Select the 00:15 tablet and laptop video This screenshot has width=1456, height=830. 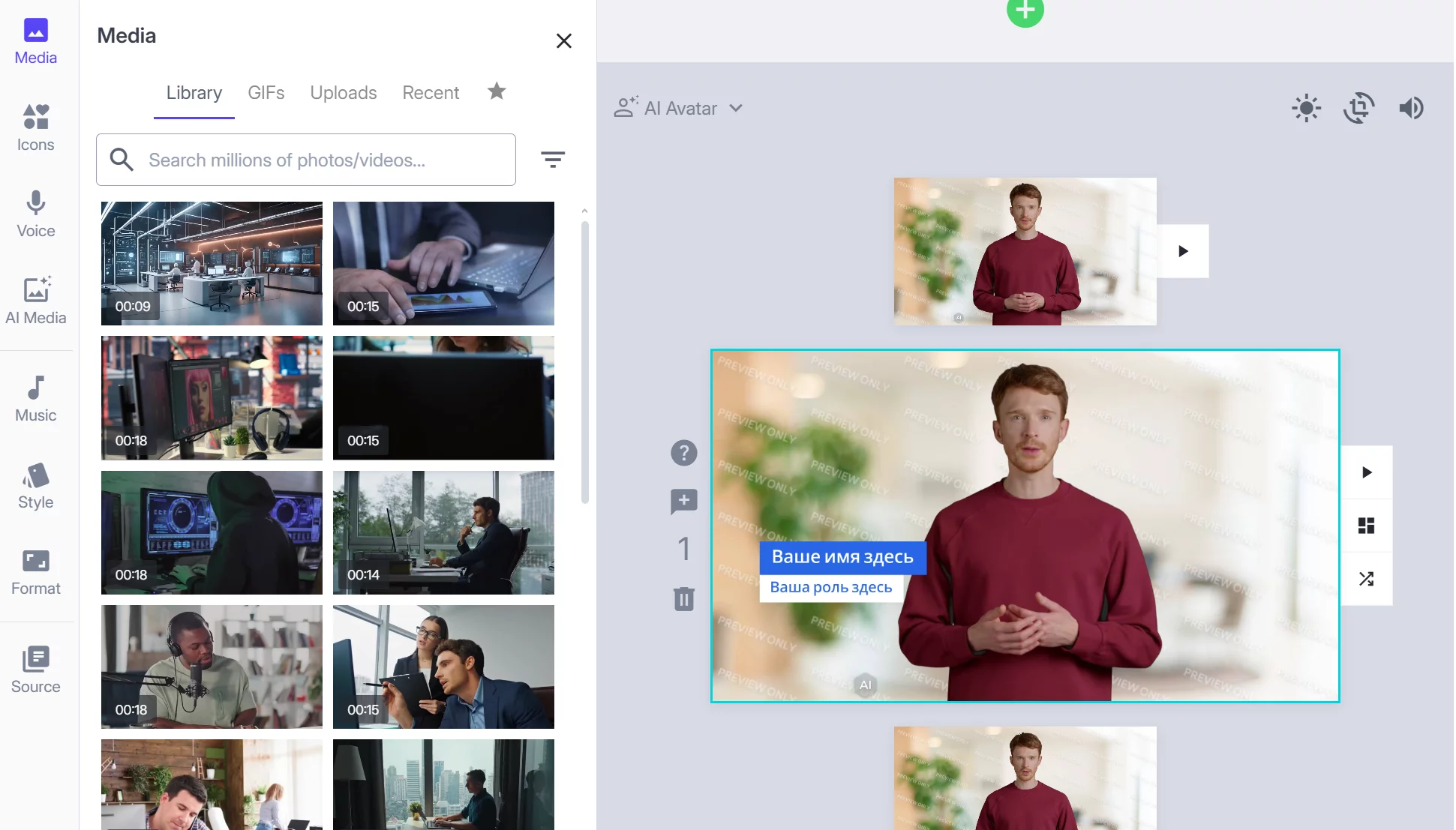443,263
